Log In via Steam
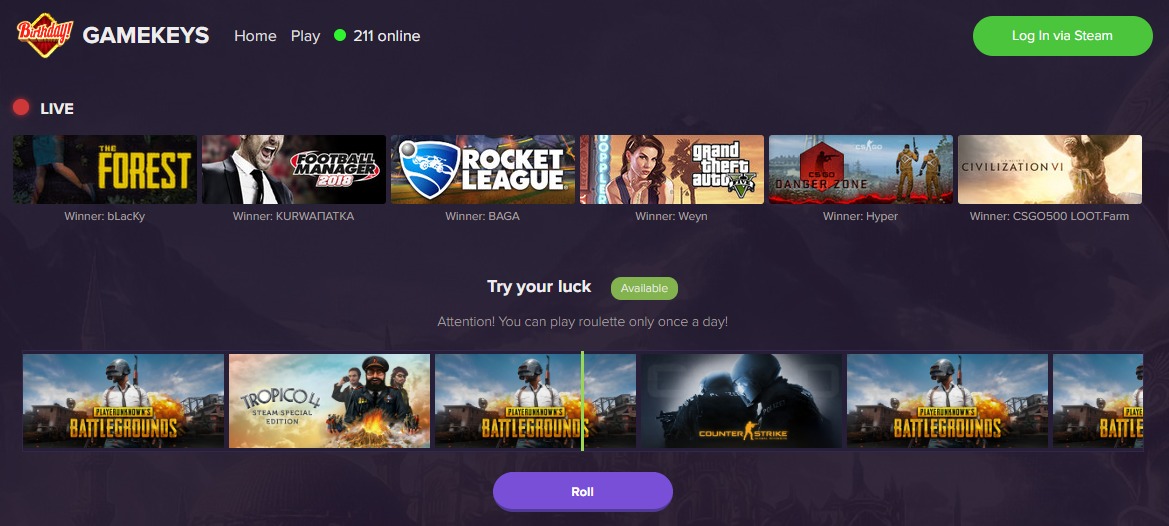Screen dimensions: 1169x526 tap(1062, 36)
